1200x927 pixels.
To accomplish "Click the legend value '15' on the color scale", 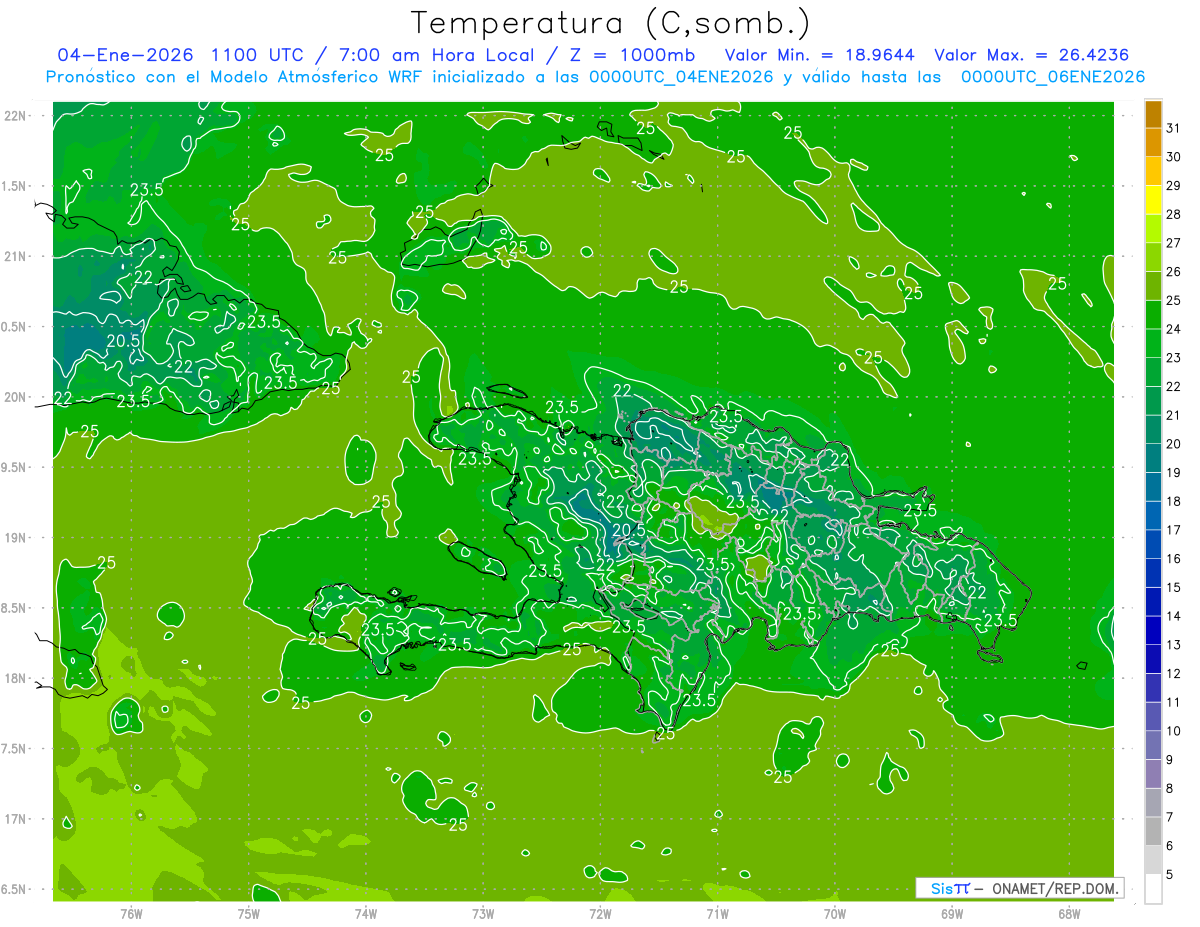I will pyautogui.click(x=1173, y=588).
